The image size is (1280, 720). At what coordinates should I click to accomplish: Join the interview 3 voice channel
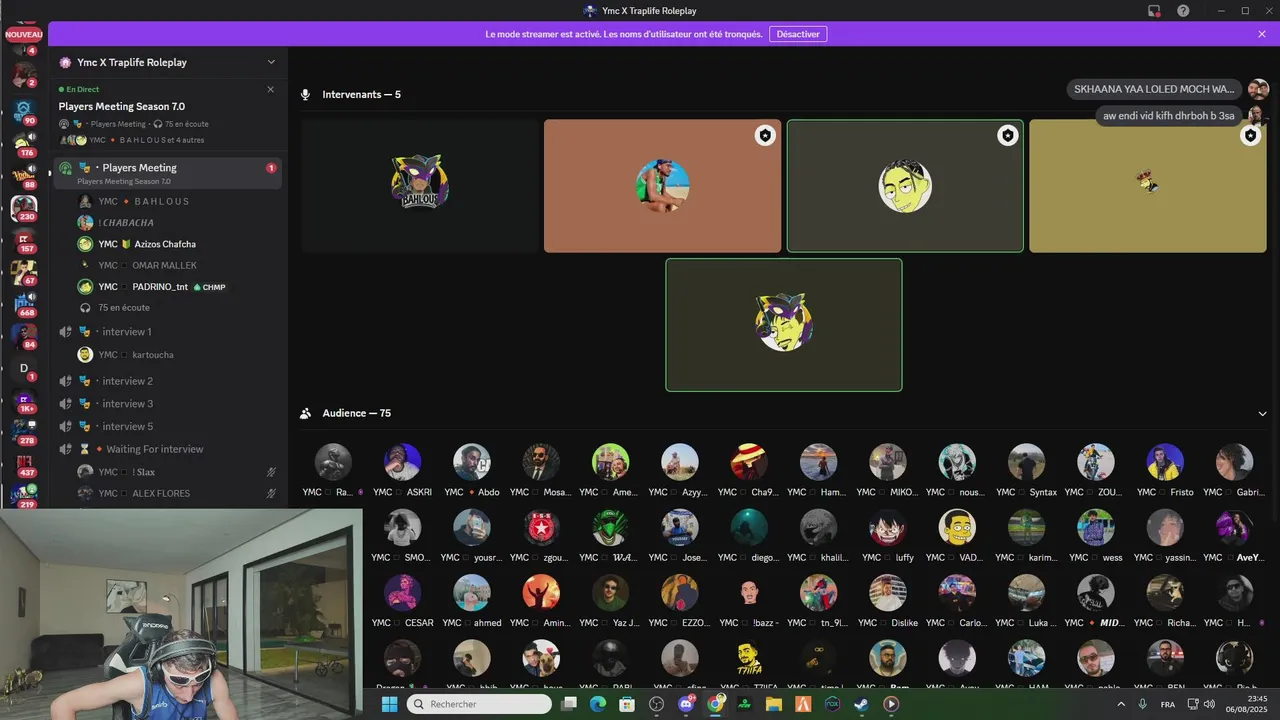point(168,404)
